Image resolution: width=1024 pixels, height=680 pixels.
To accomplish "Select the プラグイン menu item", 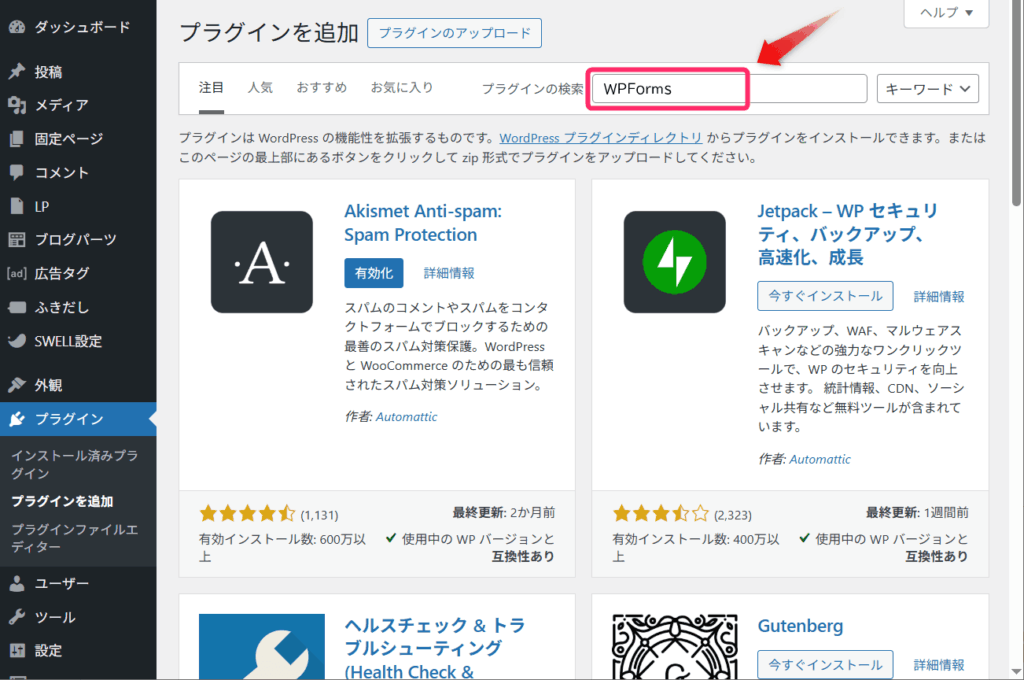I will pos(78,419).
